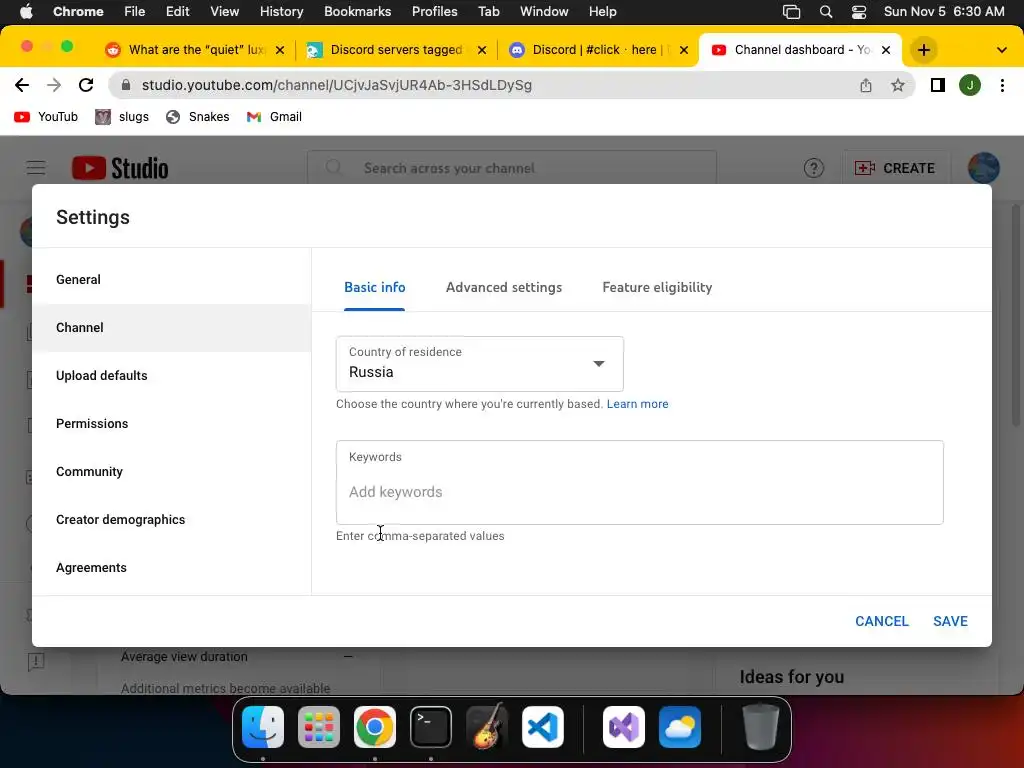Close the Discord #click here tab
Screen dimensions: 1024x768
(x=684, y=50)
